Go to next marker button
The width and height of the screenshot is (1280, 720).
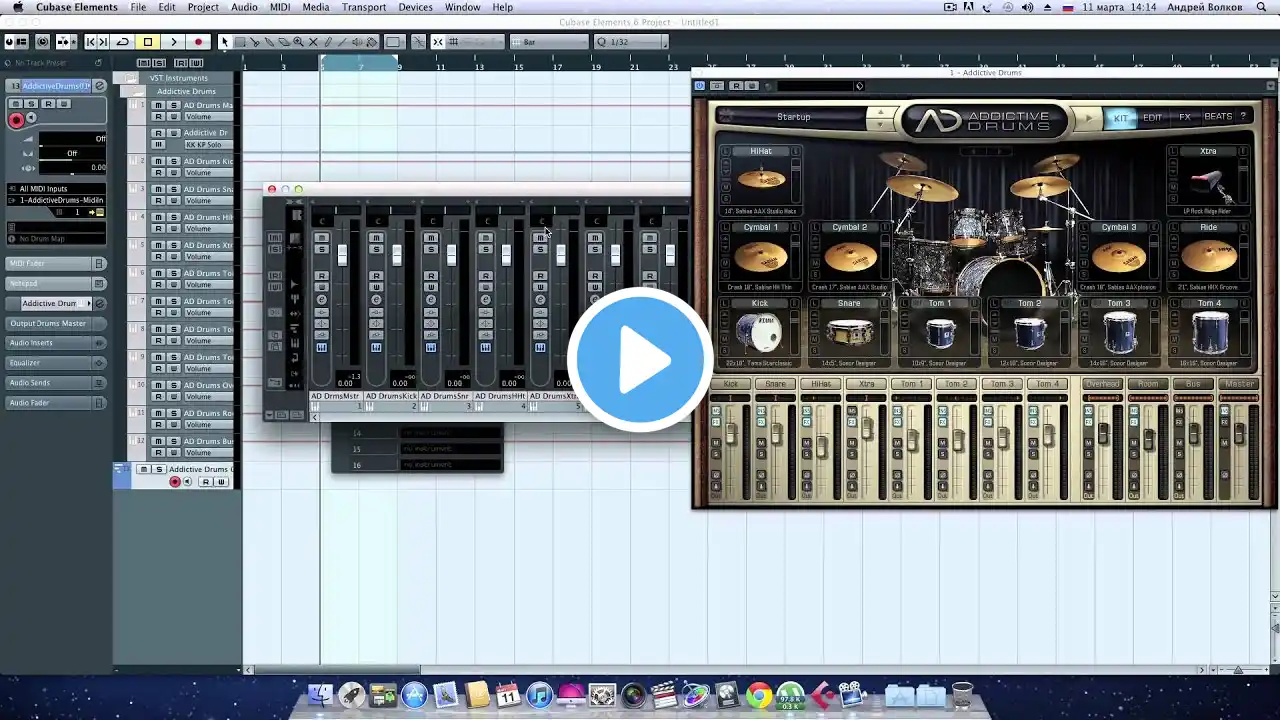[104, 42]
